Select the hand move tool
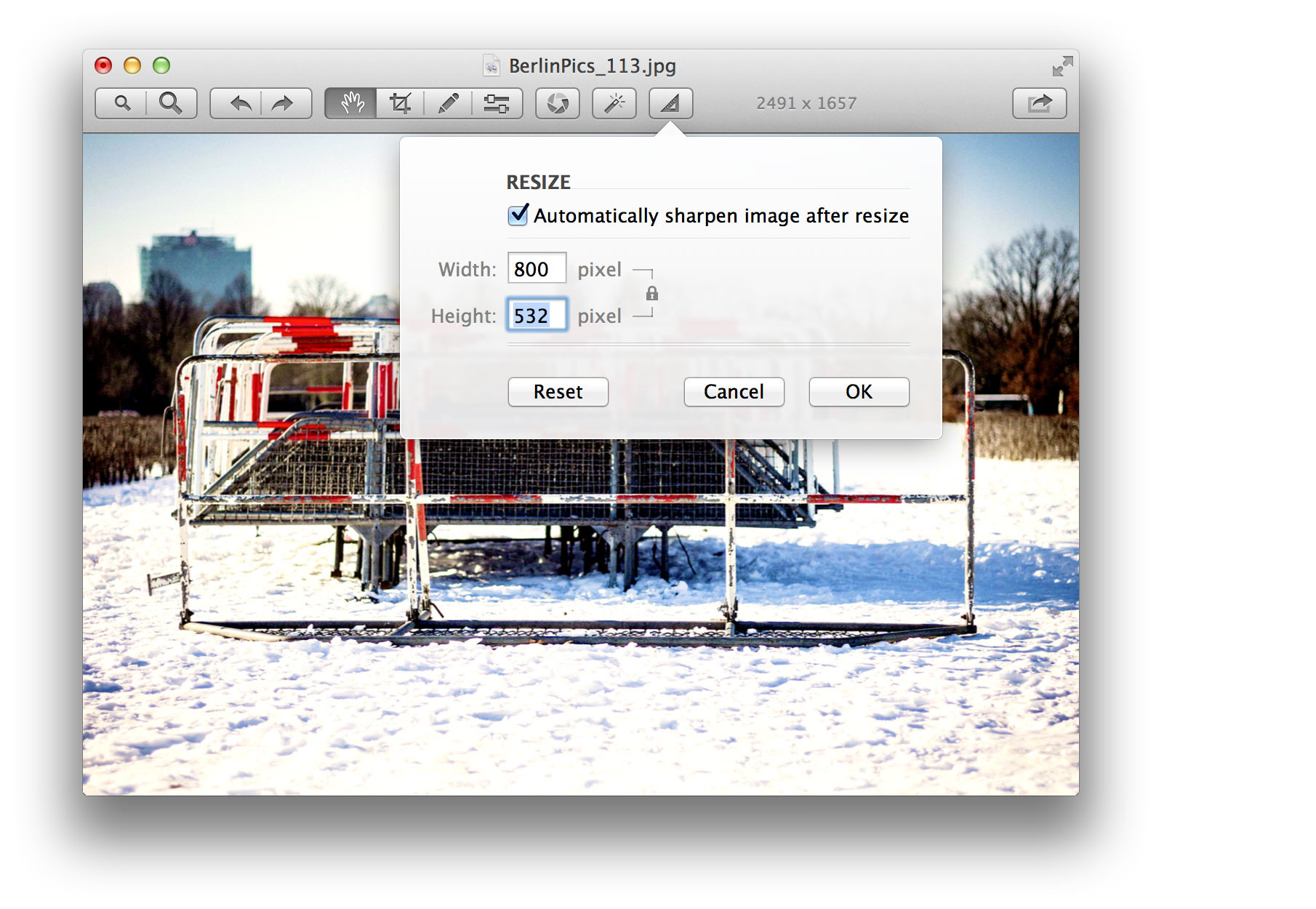 pos(351,103)
